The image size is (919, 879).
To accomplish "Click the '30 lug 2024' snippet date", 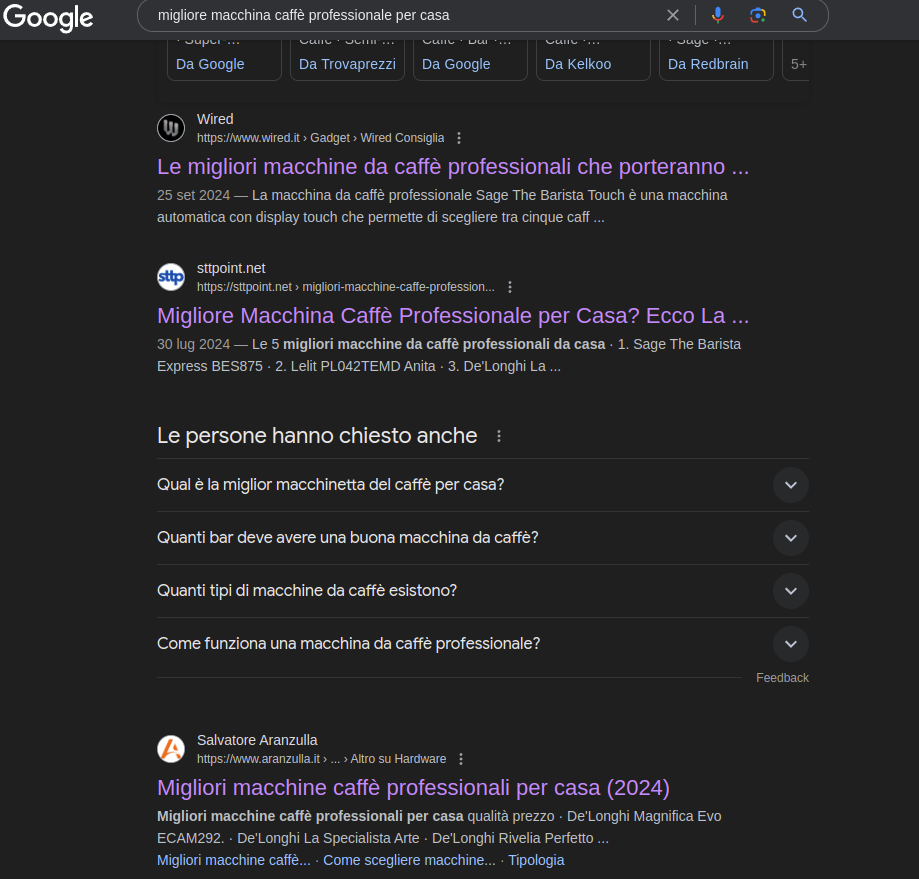I will click(x=193, y=344).
